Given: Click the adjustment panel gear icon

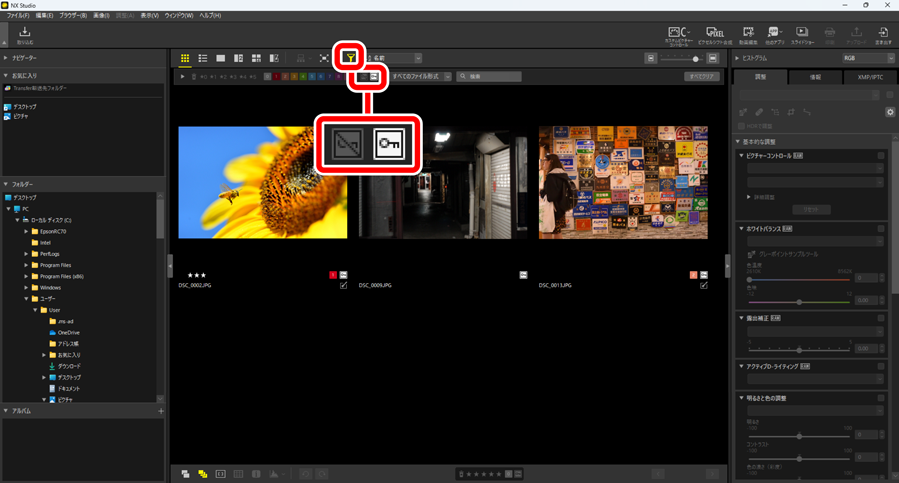Looking at the screenshot, I should (890, 112).
